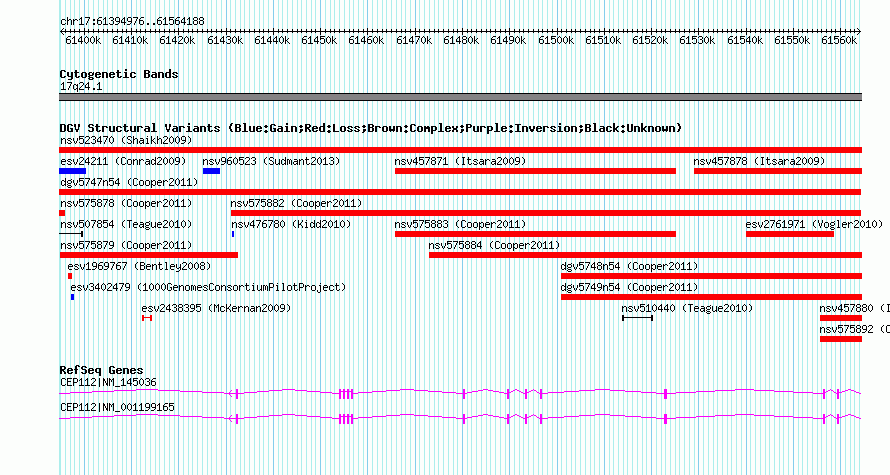Click the tiny blue nsv476780 marker
Image resolution: width=890 pixels, height=475 pixels.
tap(233, 234)
